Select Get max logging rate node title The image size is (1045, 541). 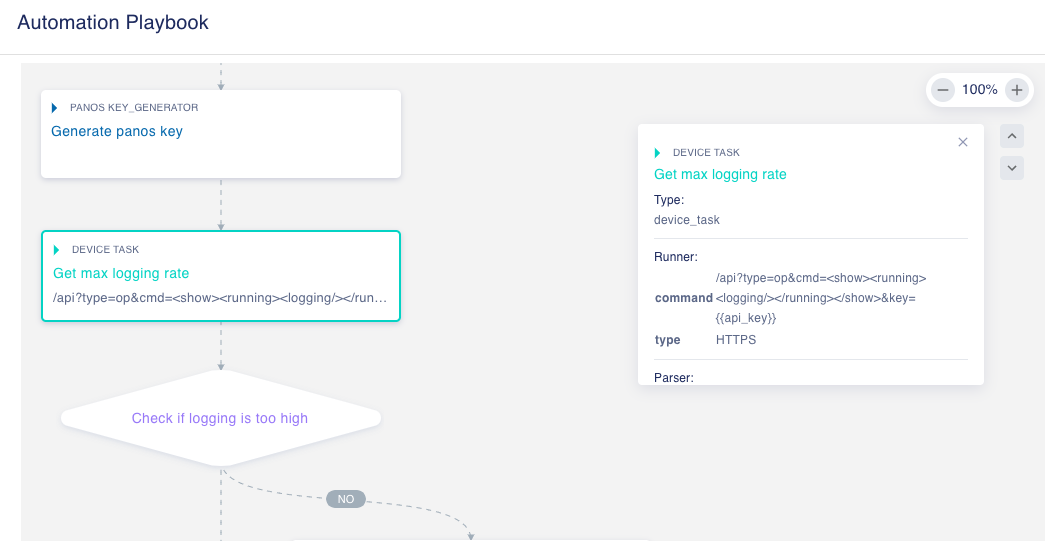tap(121, 273)
